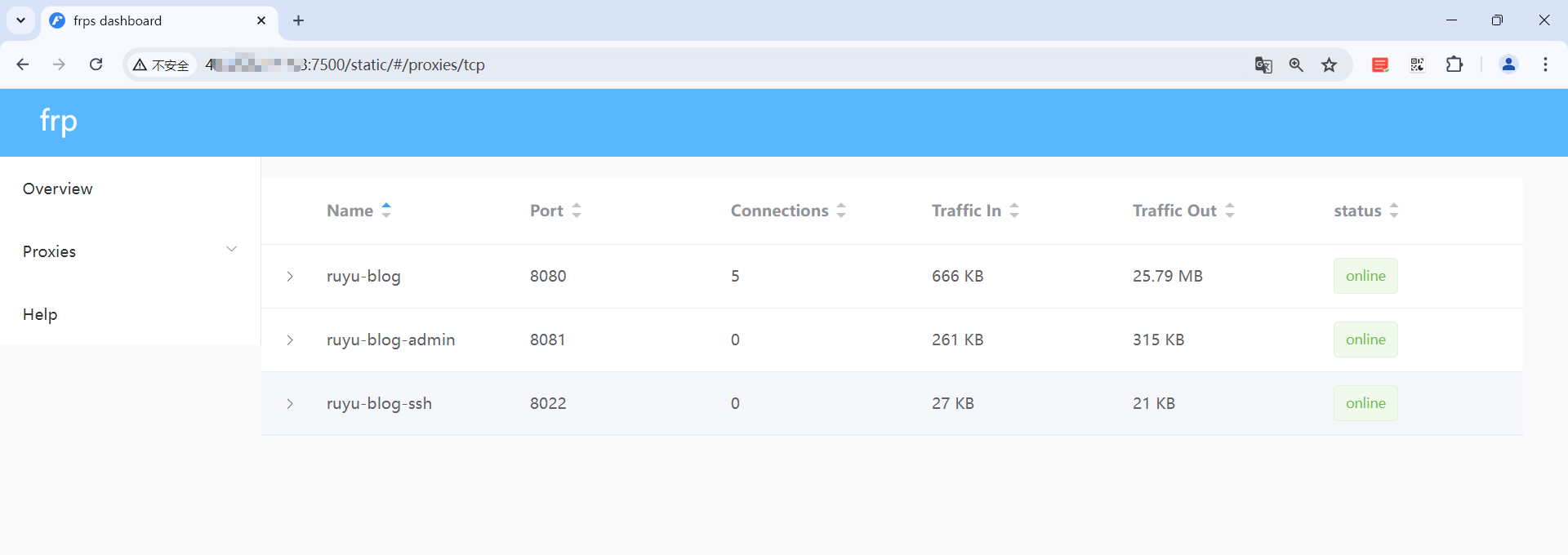
Task: Sort table by Port column arrows
Action: 577,210
